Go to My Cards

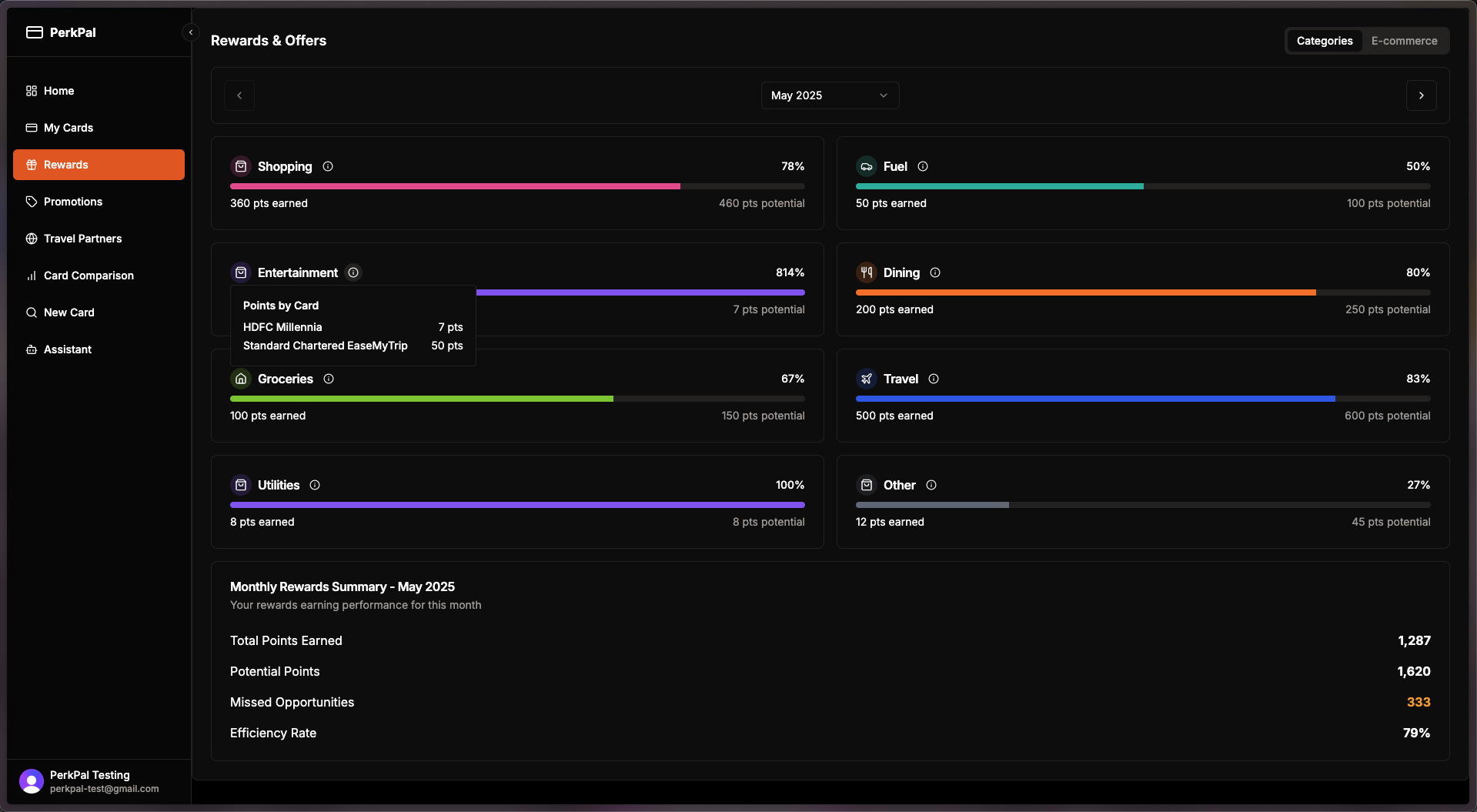(99, 128)
